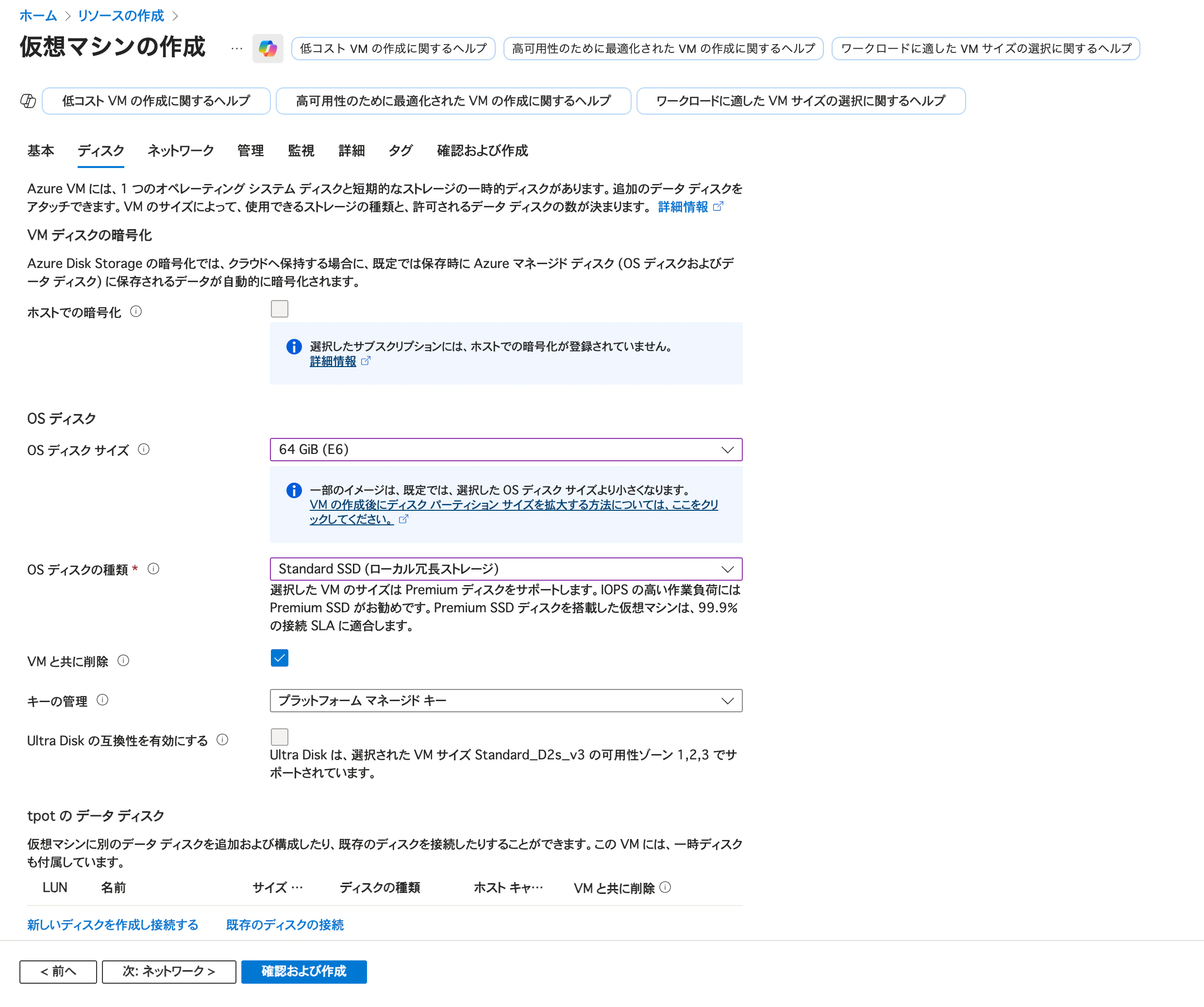Click info icon next to ホストでの暗号化
Viewport: 1204px width, 1007px height.
click(136, 311)
